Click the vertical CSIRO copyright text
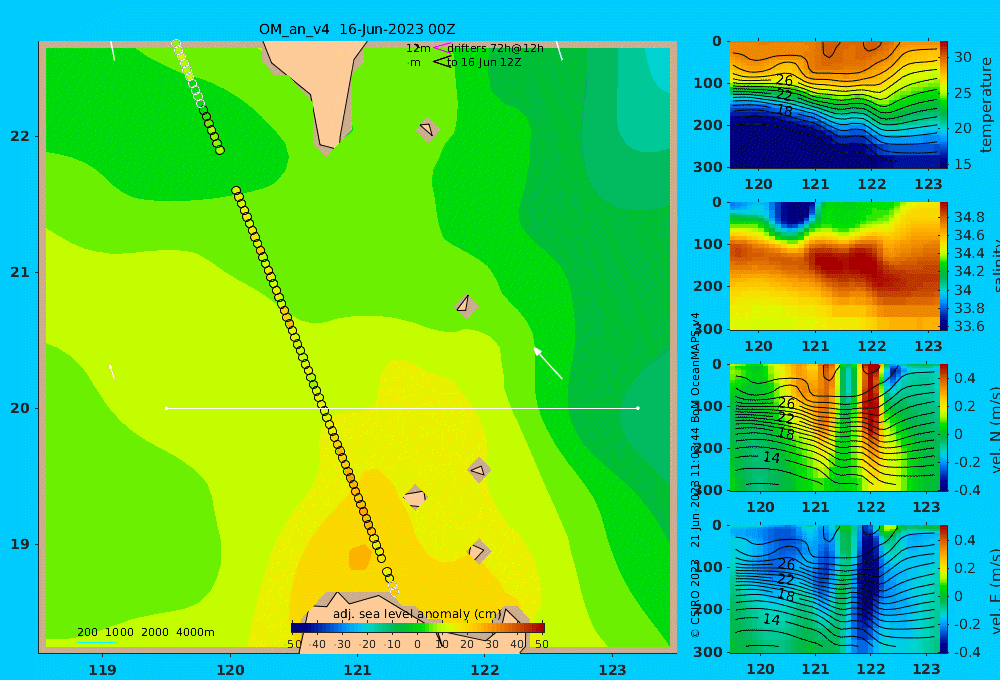The image size is (1000, 680). tap(695, 475)
